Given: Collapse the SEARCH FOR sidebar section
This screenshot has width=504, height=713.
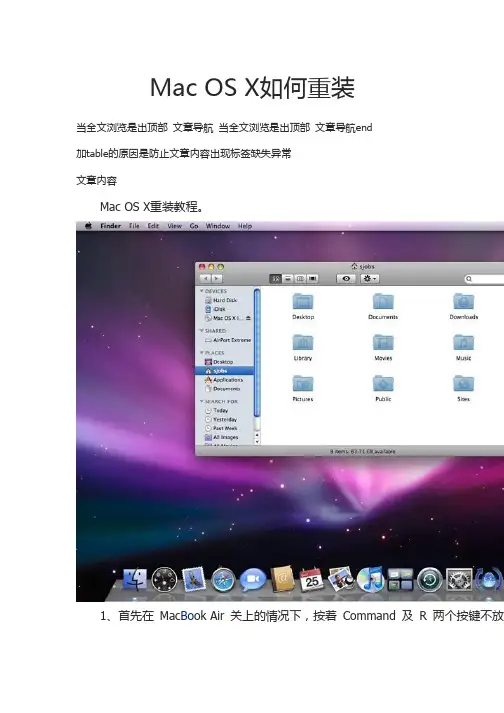Looking at the screenshot, I should 202,402.
